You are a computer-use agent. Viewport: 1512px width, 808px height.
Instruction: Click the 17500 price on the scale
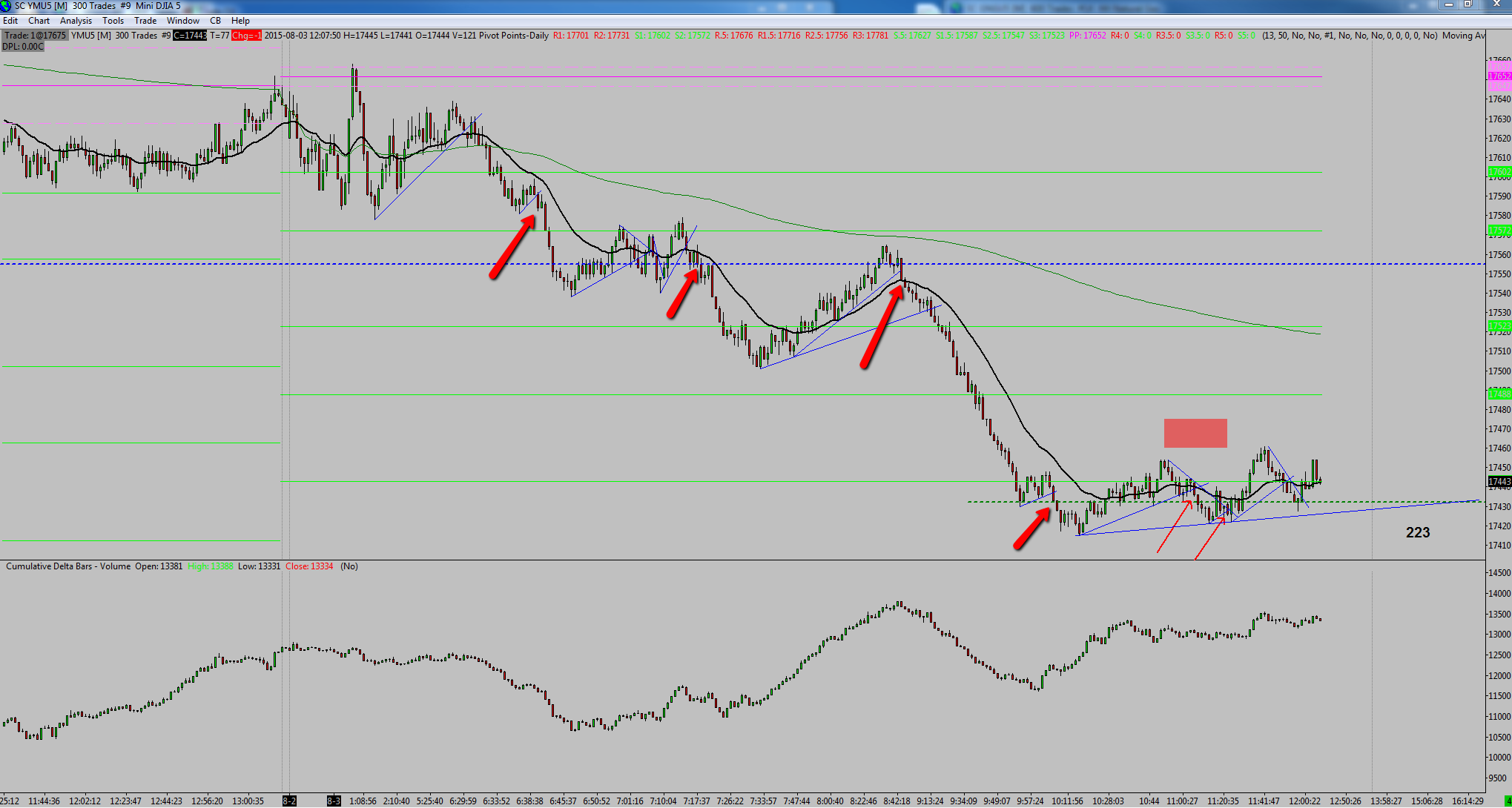1499,371
